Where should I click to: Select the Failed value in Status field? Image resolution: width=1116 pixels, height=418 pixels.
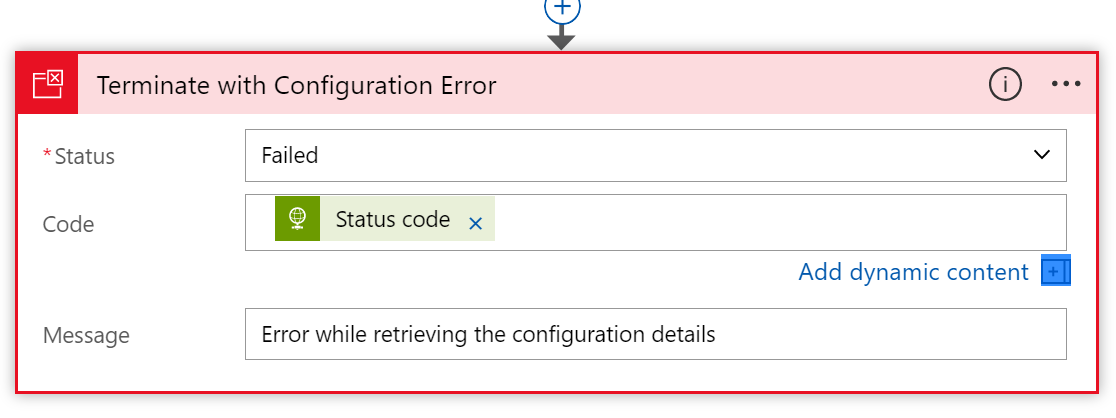290,155
